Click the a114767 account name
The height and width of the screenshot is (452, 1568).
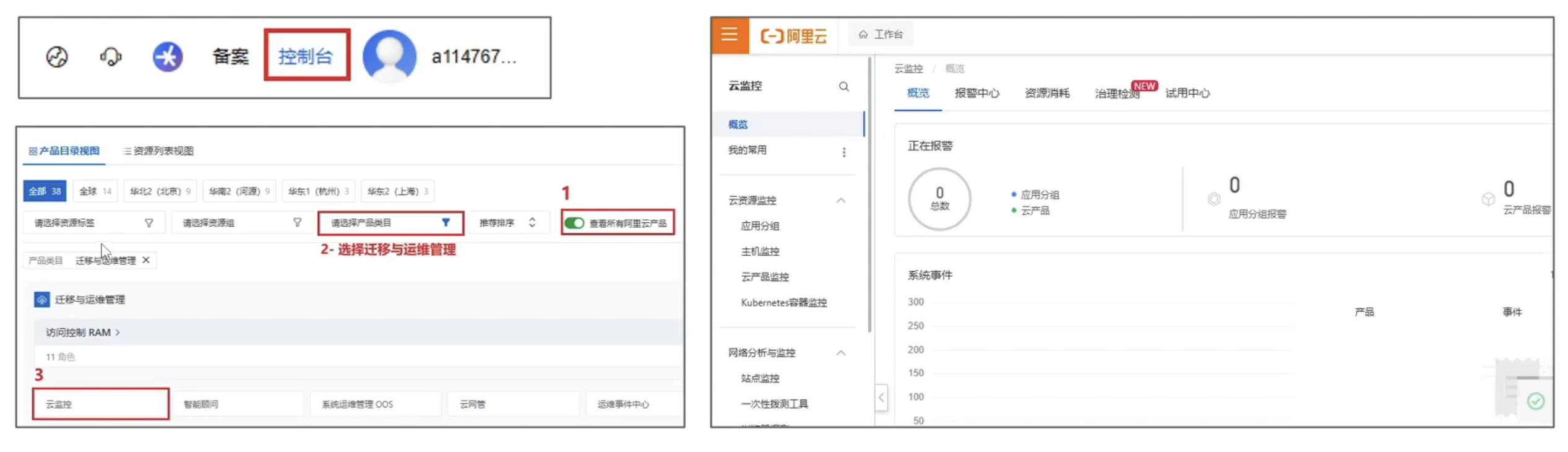[x=474, y=56]
